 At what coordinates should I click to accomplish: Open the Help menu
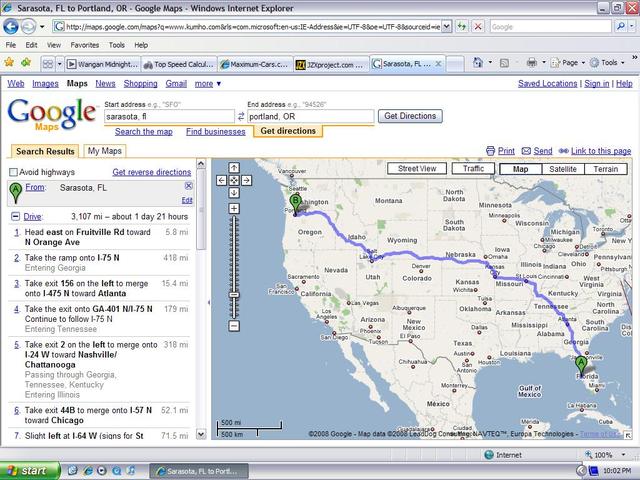(x=141, y=45)
